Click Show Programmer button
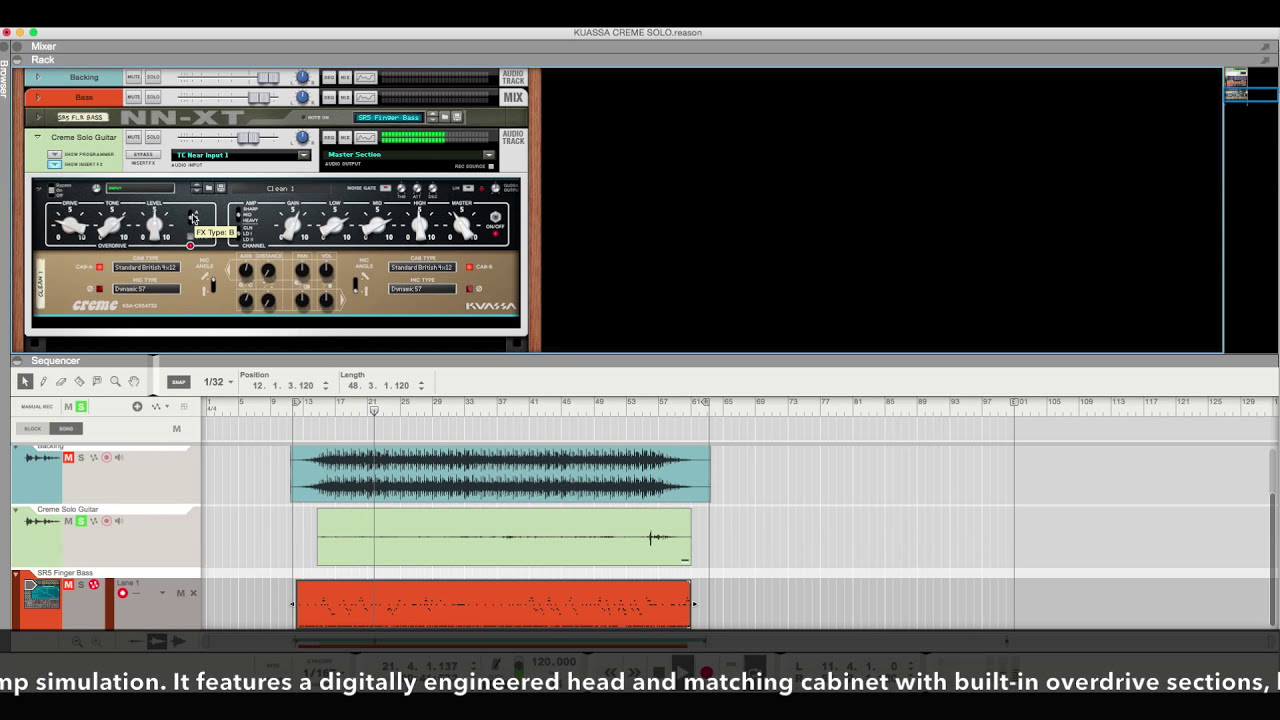This screenshot has width=1280, height=720. (55, 154)
